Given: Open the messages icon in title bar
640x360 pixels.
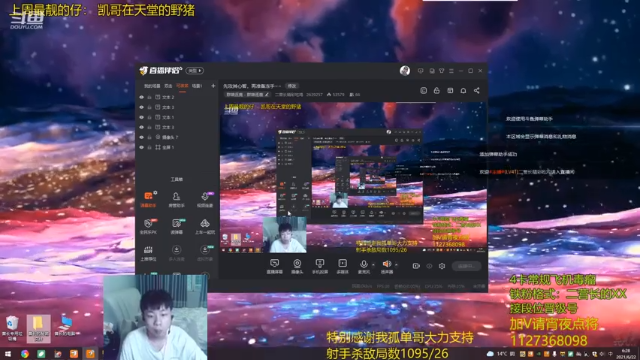Looking at the screenshot, I should [432, 71].
